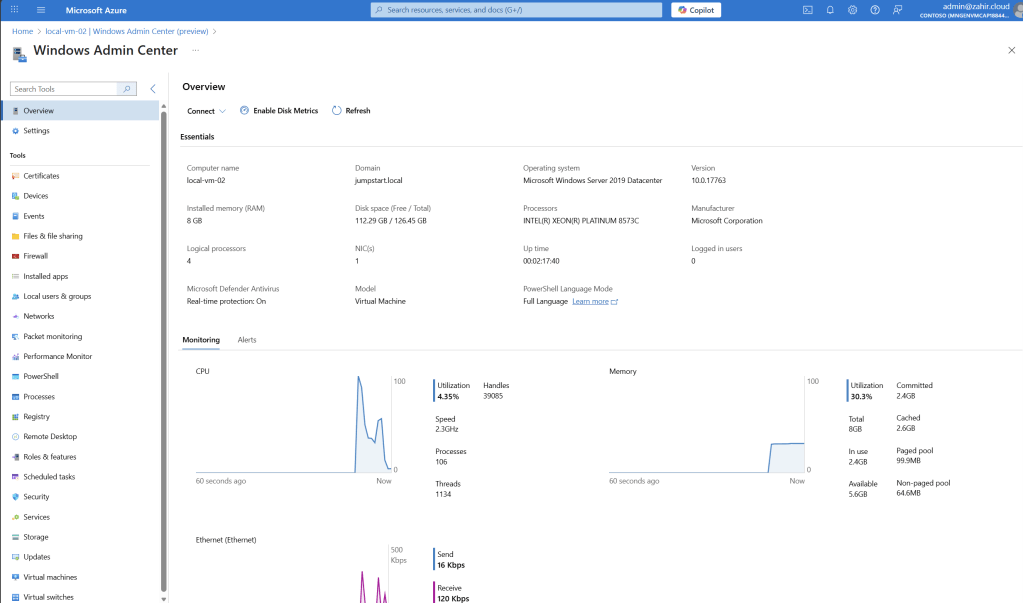Open the PowerShell tool

point(41,377)
